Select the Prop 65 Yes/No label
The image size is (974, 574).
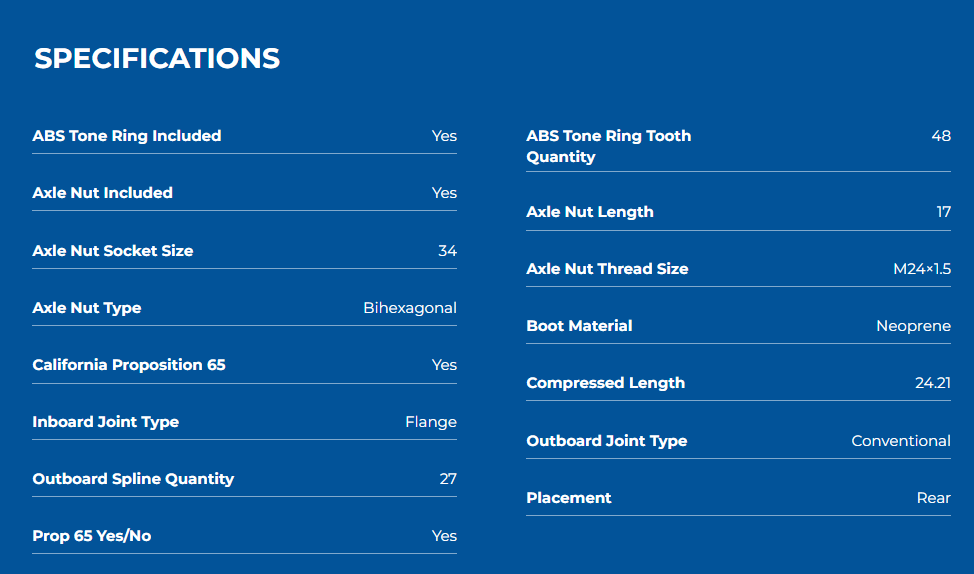point(92,535)
